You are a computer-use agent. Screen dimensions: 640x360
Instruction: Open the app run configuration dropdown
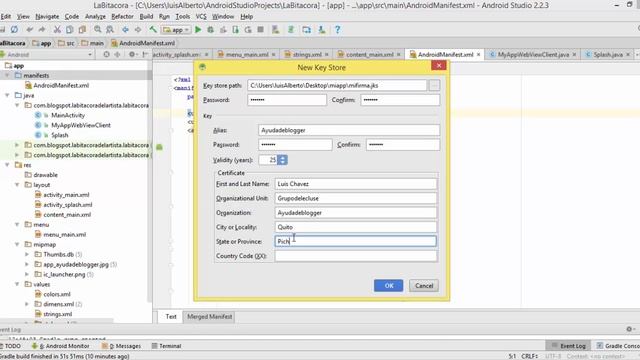click(176, 30)
